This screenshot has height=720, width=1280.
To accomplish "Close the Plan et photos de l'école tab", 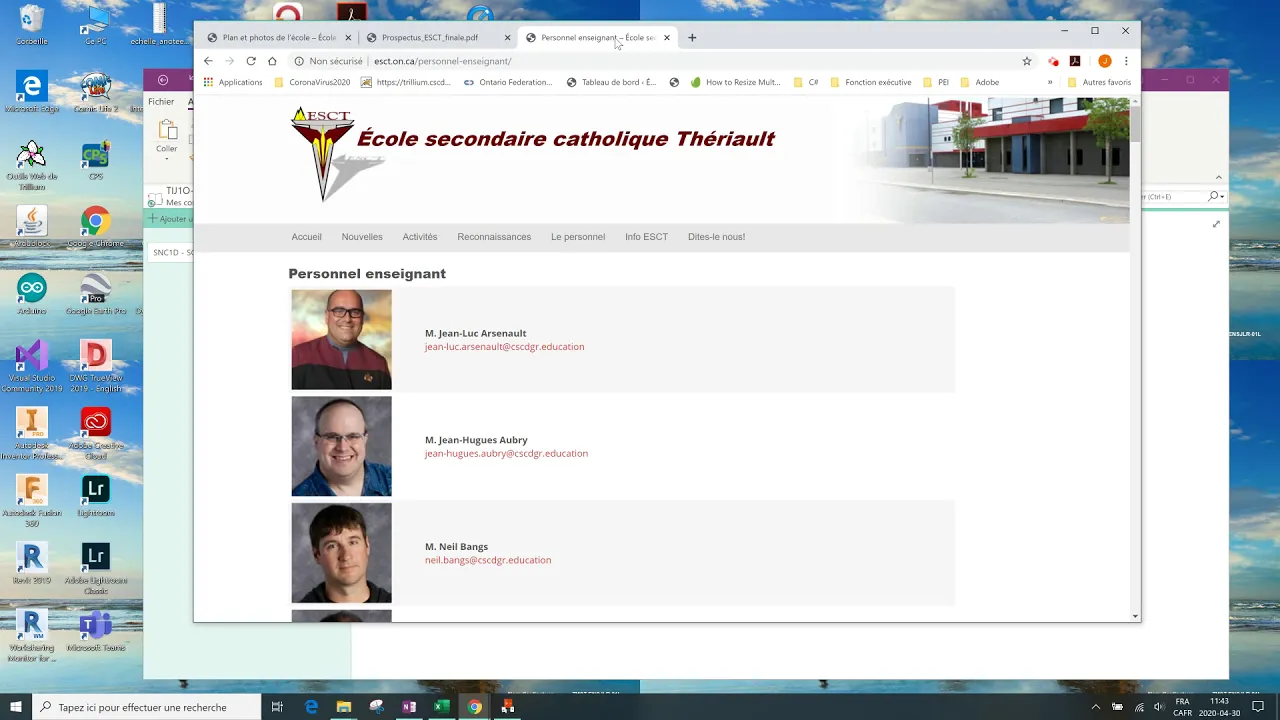I will [x=348, y=38].
